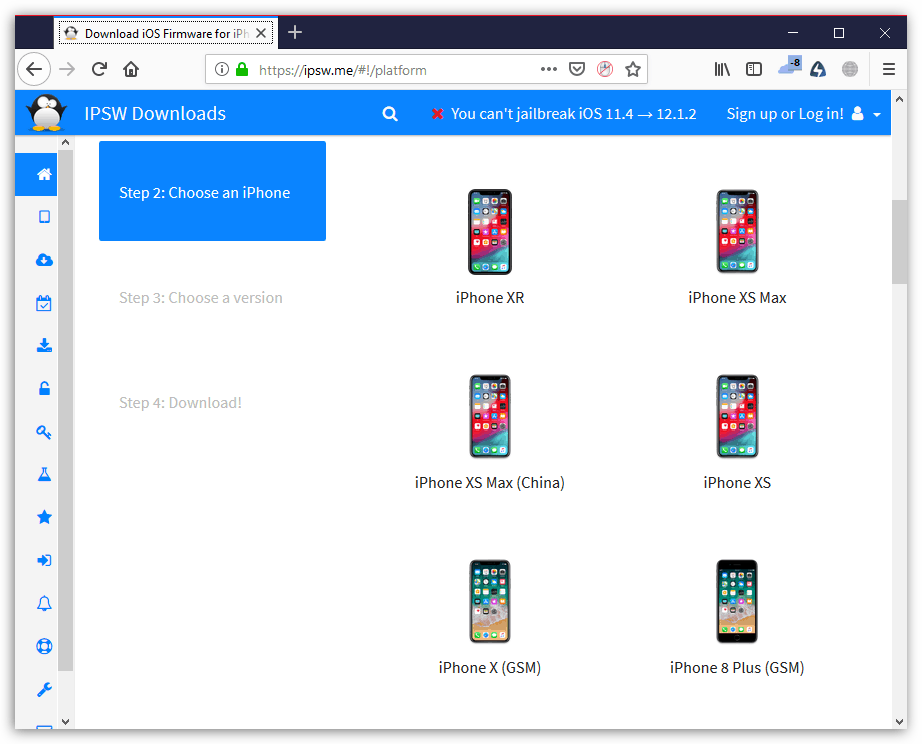
Task: Click the browser home button
Action: tap(131, 69)
